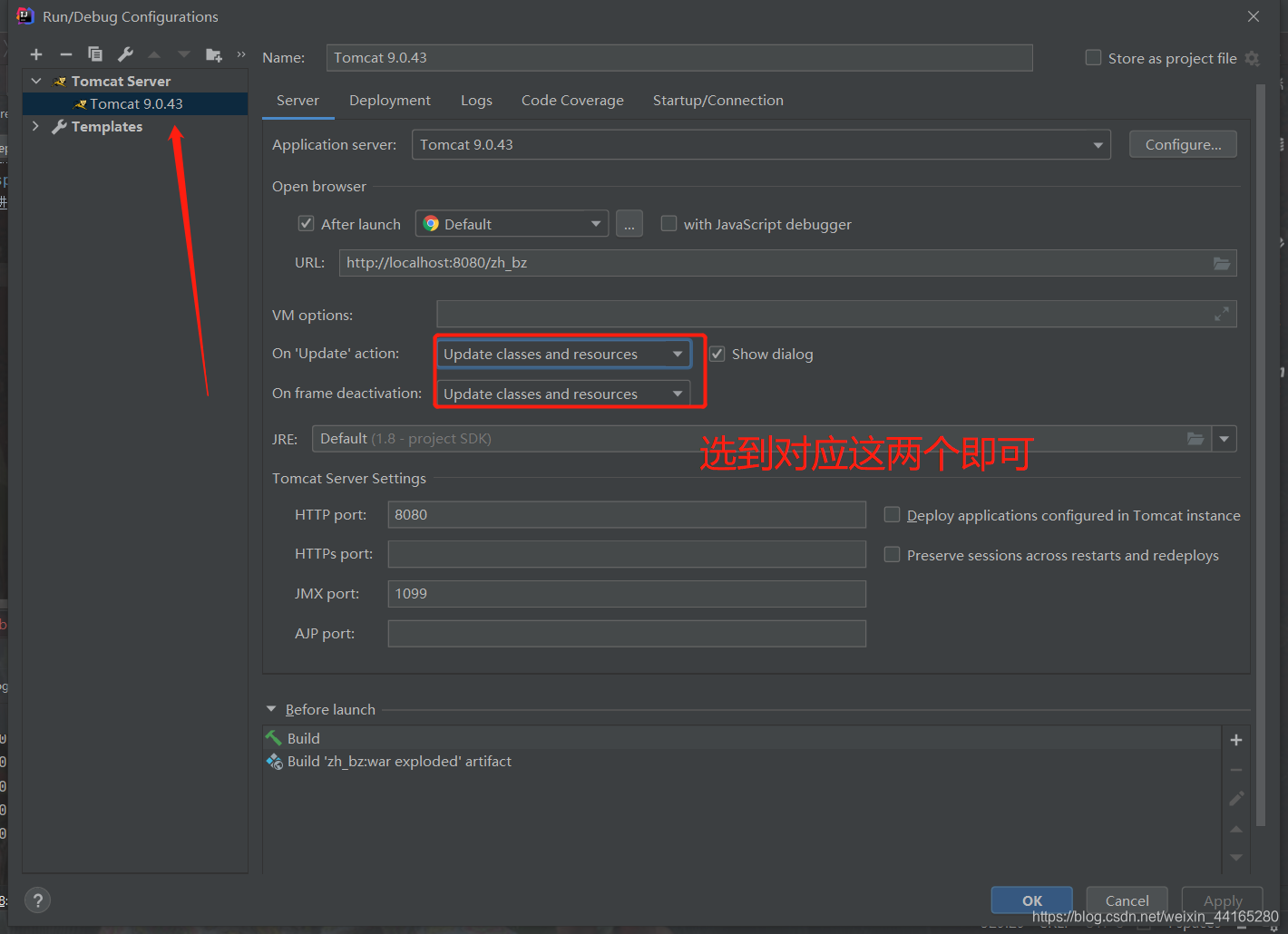Click the HTTPs port field
1288x934 pixels.
point(627,554)
